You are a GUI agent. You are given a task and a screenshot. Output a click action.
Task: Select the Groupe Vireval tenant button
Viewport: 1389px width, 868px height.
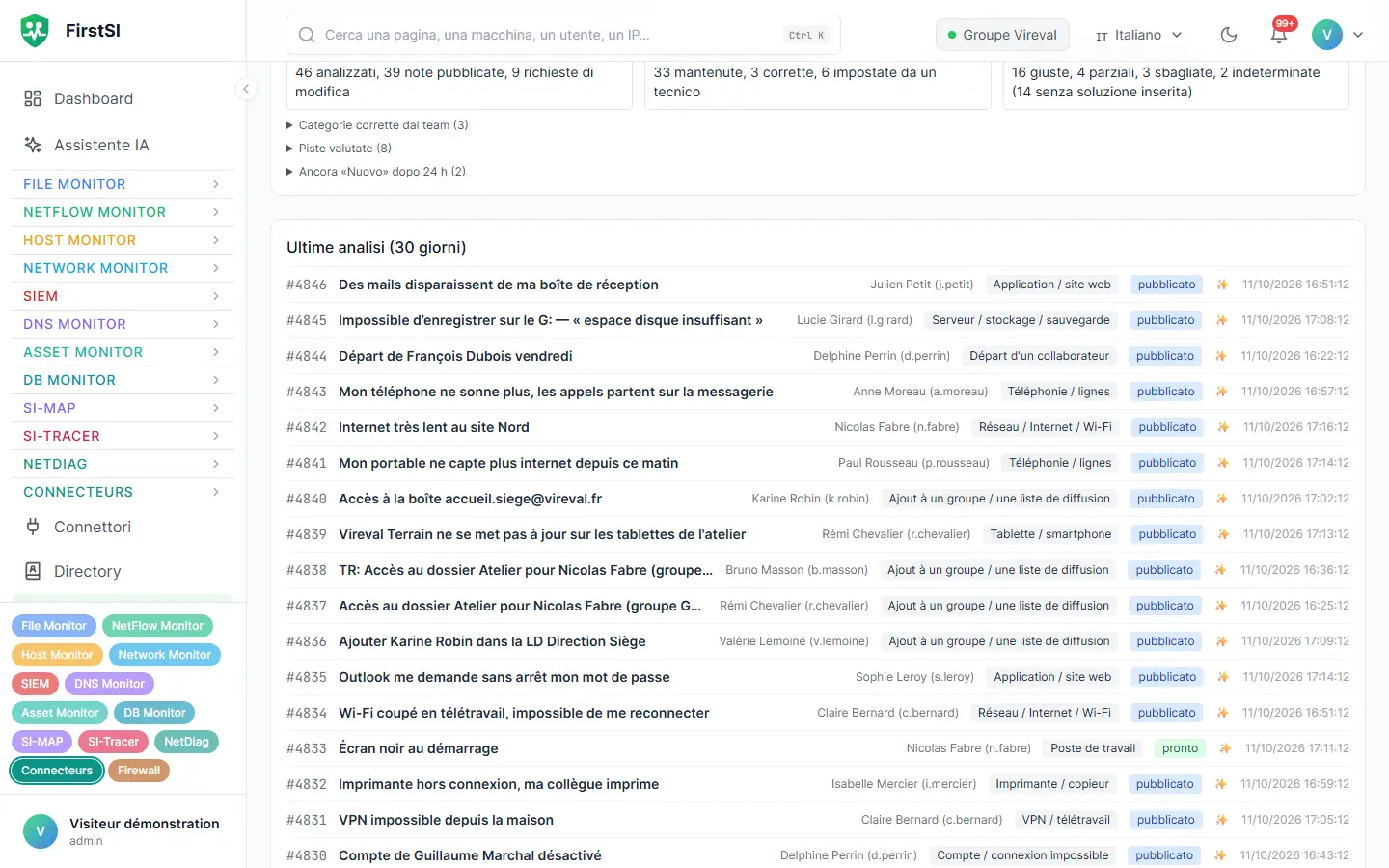click(1002, 35)
